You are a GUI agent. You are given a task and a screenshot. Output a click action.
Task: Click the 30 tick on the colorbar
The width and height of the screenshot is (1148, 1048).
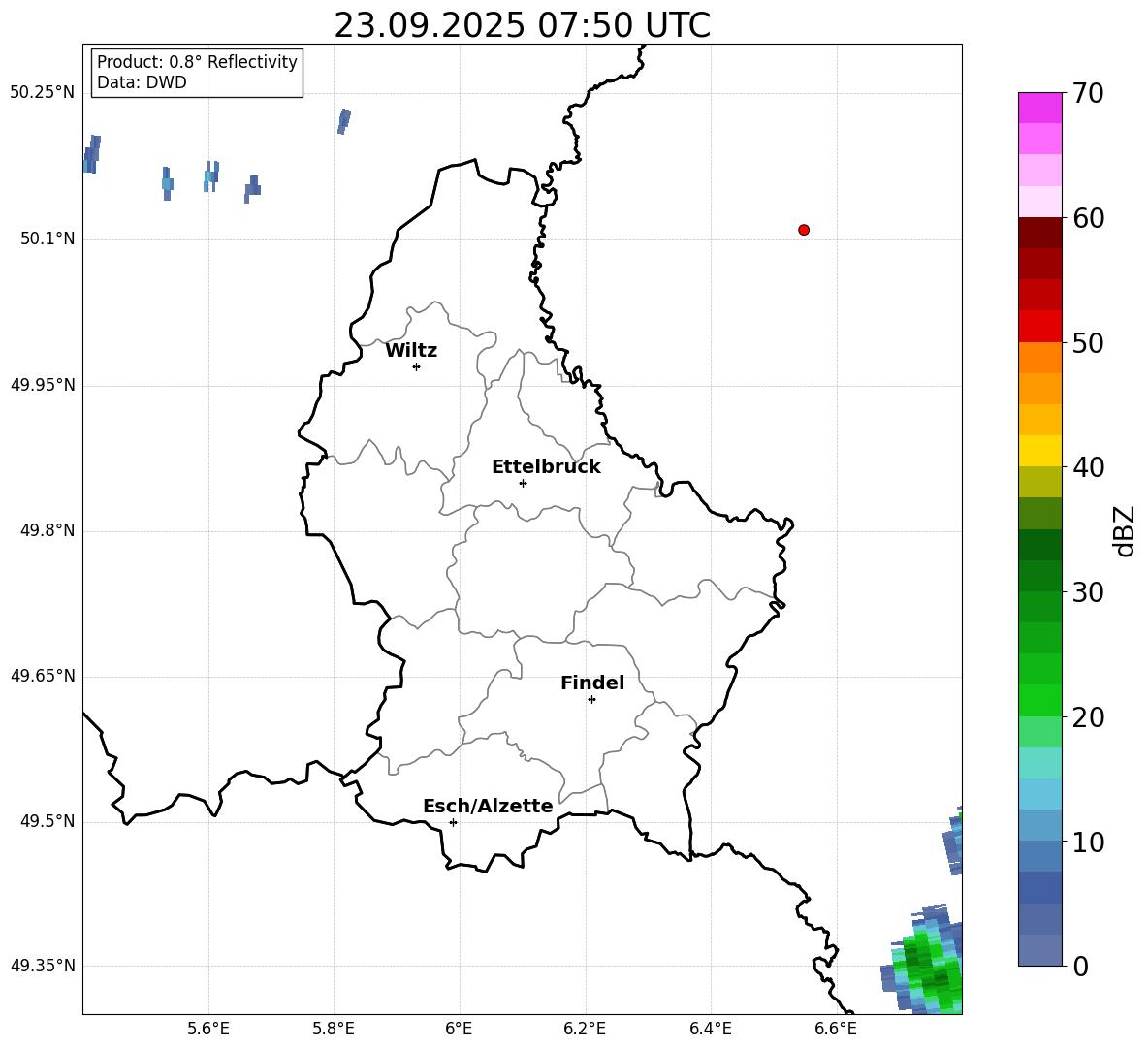[x=1088, y=592]
